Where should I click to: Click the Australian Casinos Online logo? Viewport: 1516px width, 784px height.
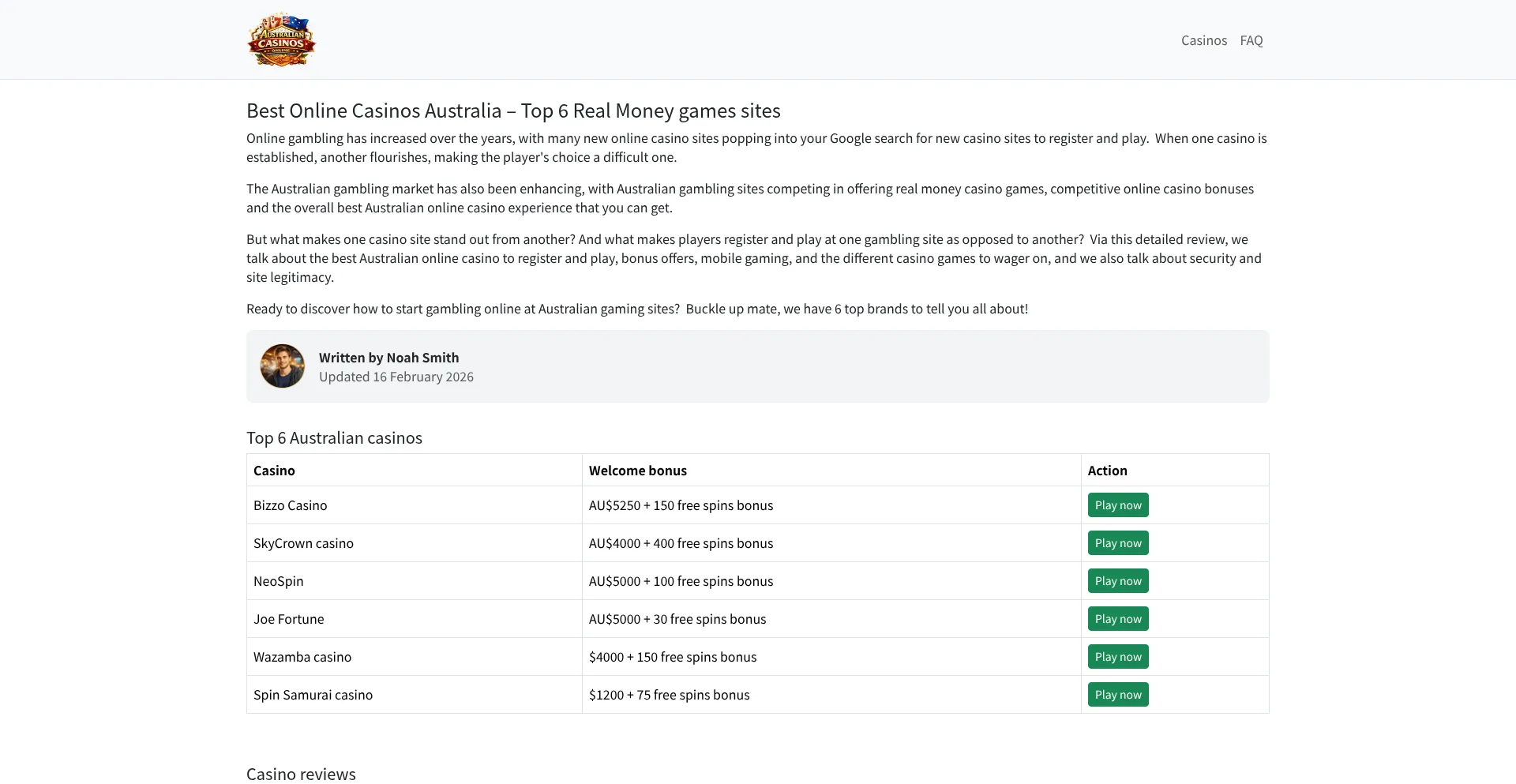281,39
